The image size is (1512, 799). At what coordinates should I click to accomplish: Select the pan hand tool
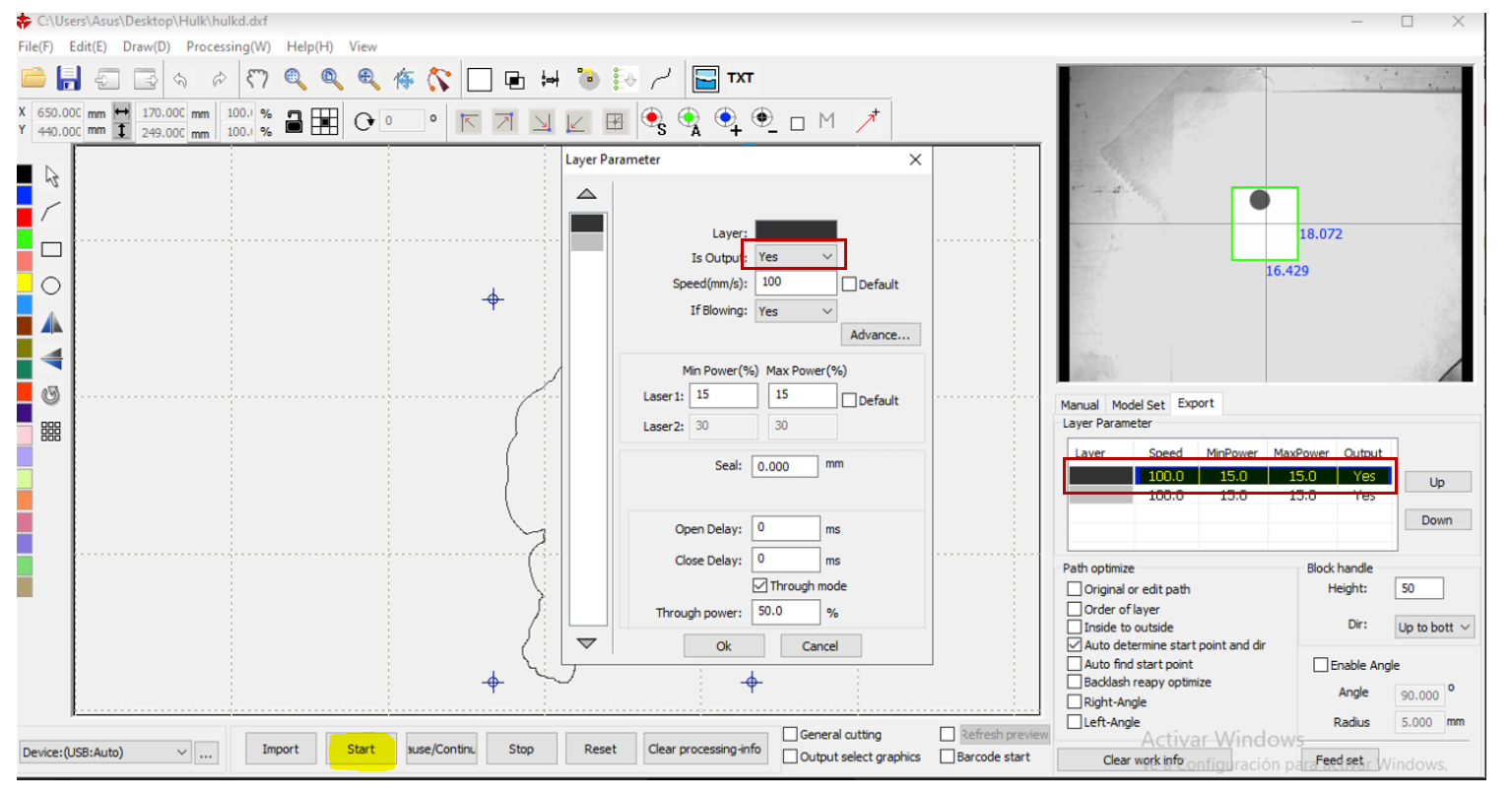(257, 79)
